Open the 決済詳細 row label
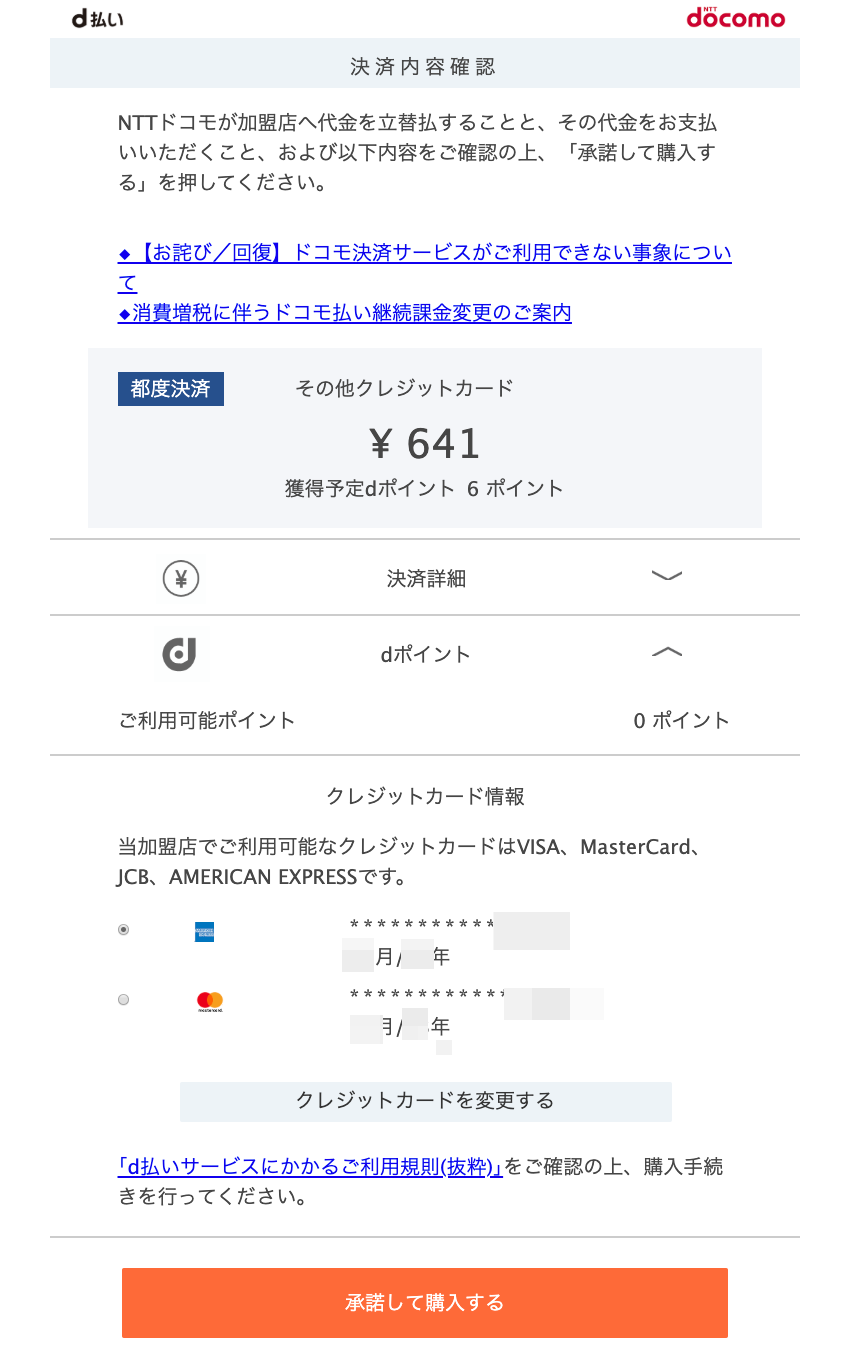 [426, 578]
